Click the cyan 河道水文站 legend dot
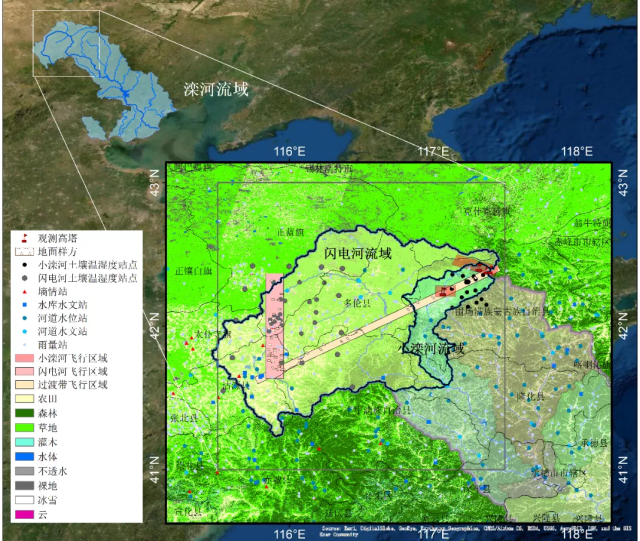 pyautogui.click(x=23, y=330)
